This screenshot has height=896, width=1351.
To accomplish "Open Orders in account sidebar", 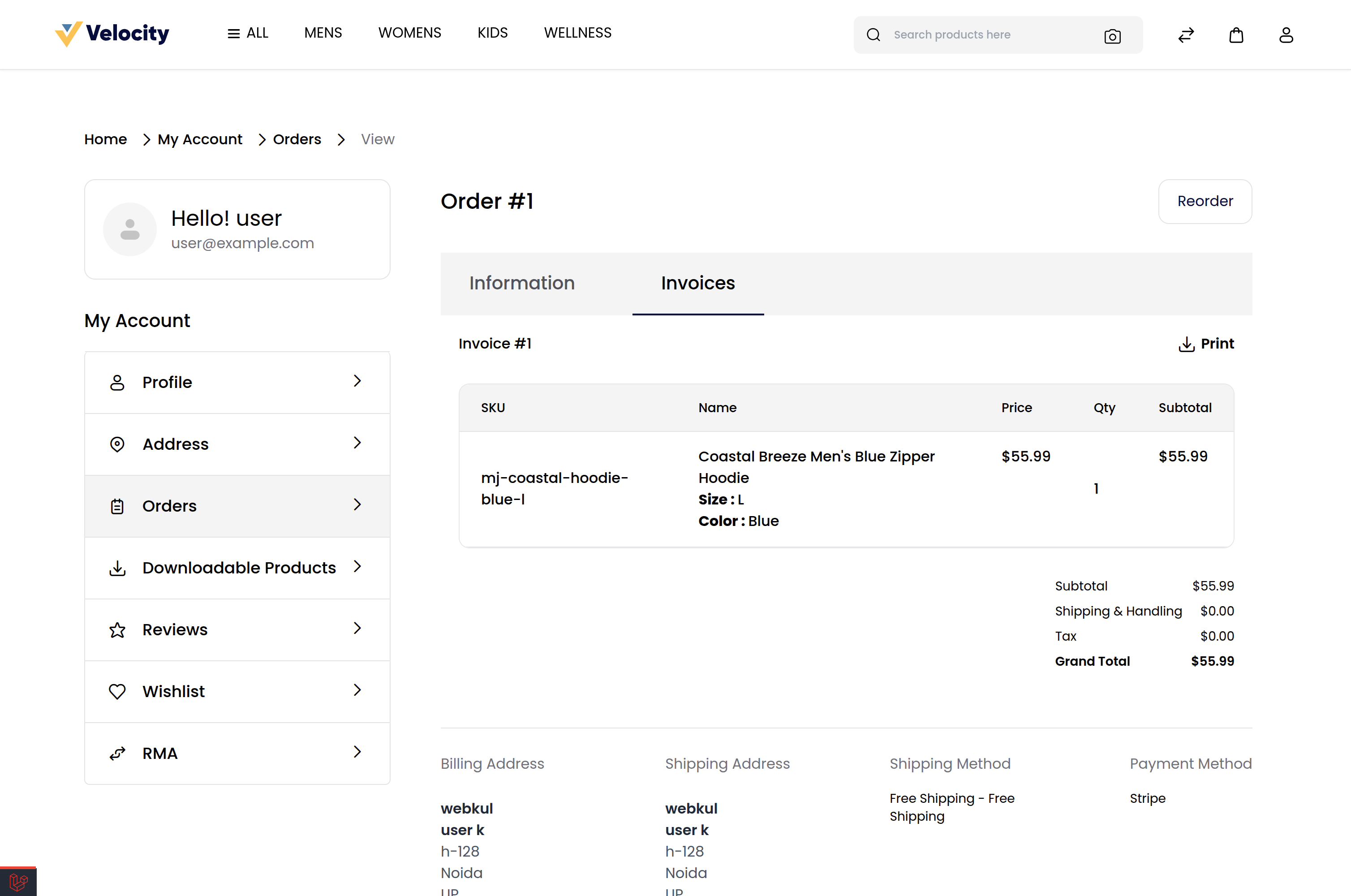I will (237, 506).
